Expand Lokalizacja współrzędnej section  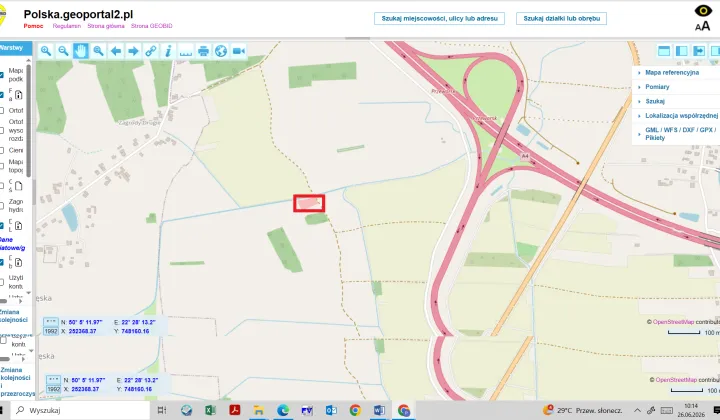click(681, 116)
